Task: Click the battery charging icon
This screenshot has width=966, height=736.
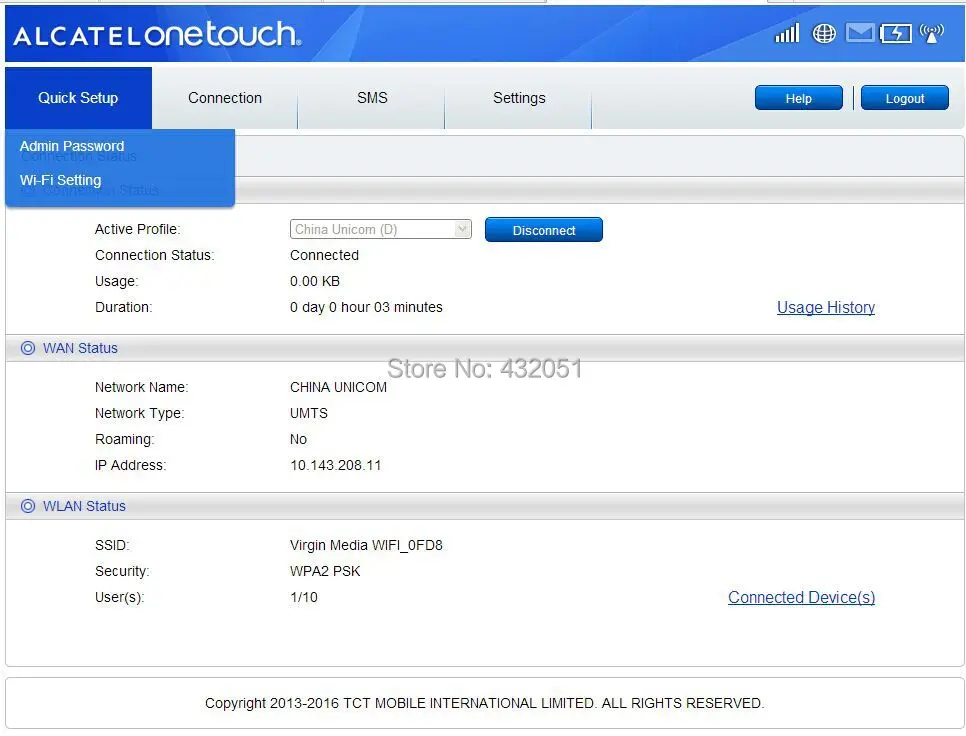Action: pyautogui.click(x=895, y=33)
